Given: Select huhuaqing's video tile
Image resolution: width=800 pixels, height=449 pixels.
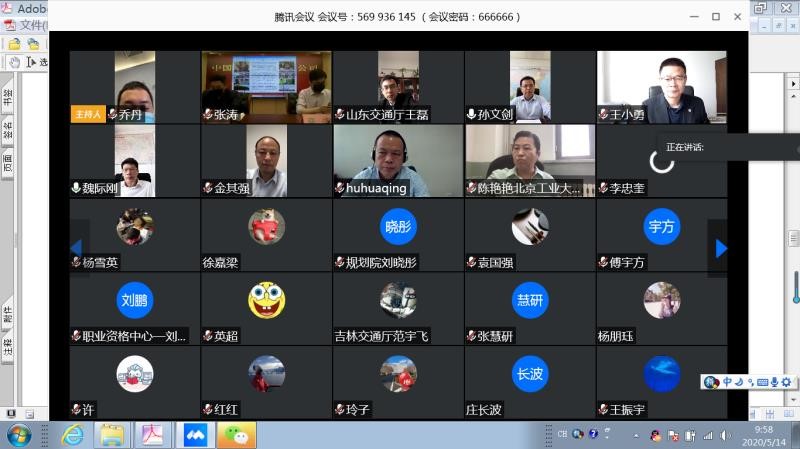Looking at the screenshot, I should [x=398, y=160].
